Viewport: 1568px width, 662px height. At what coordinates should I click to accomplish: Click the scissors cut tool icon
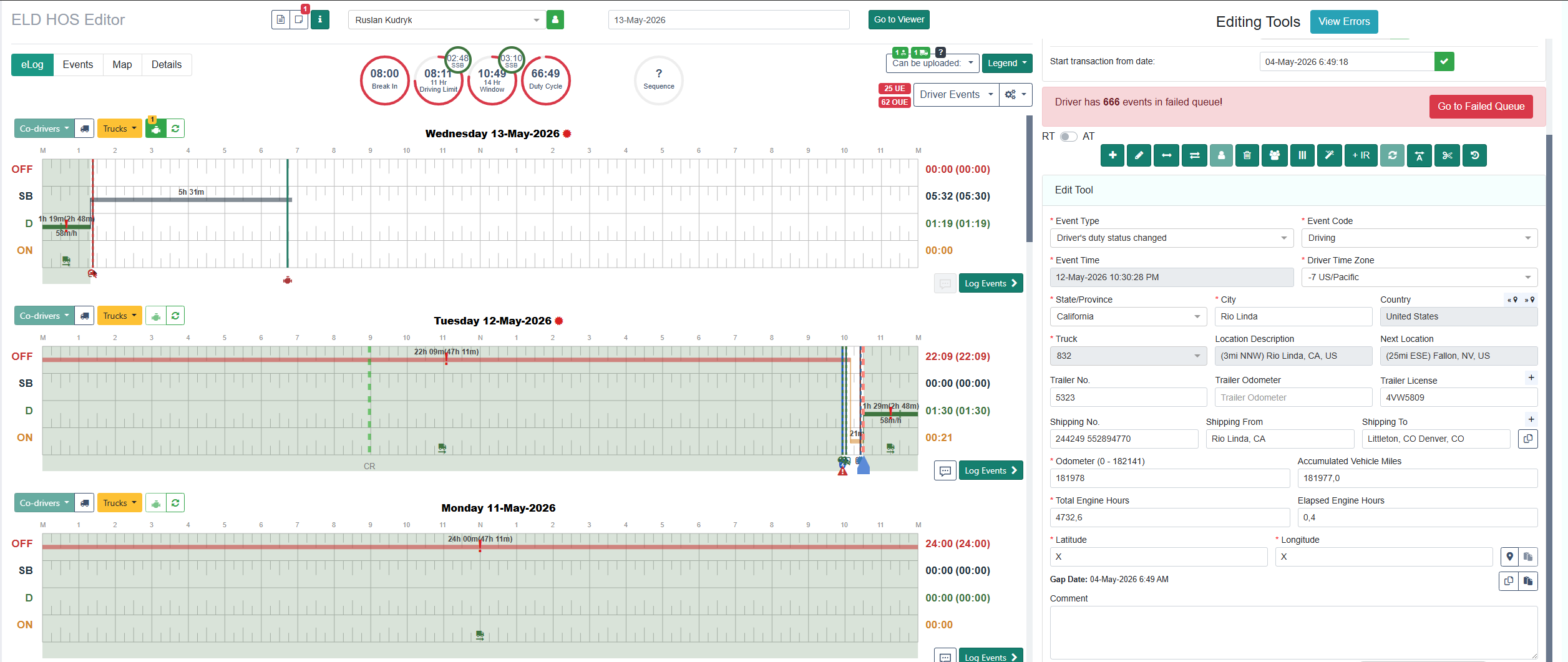point(1447,155)
